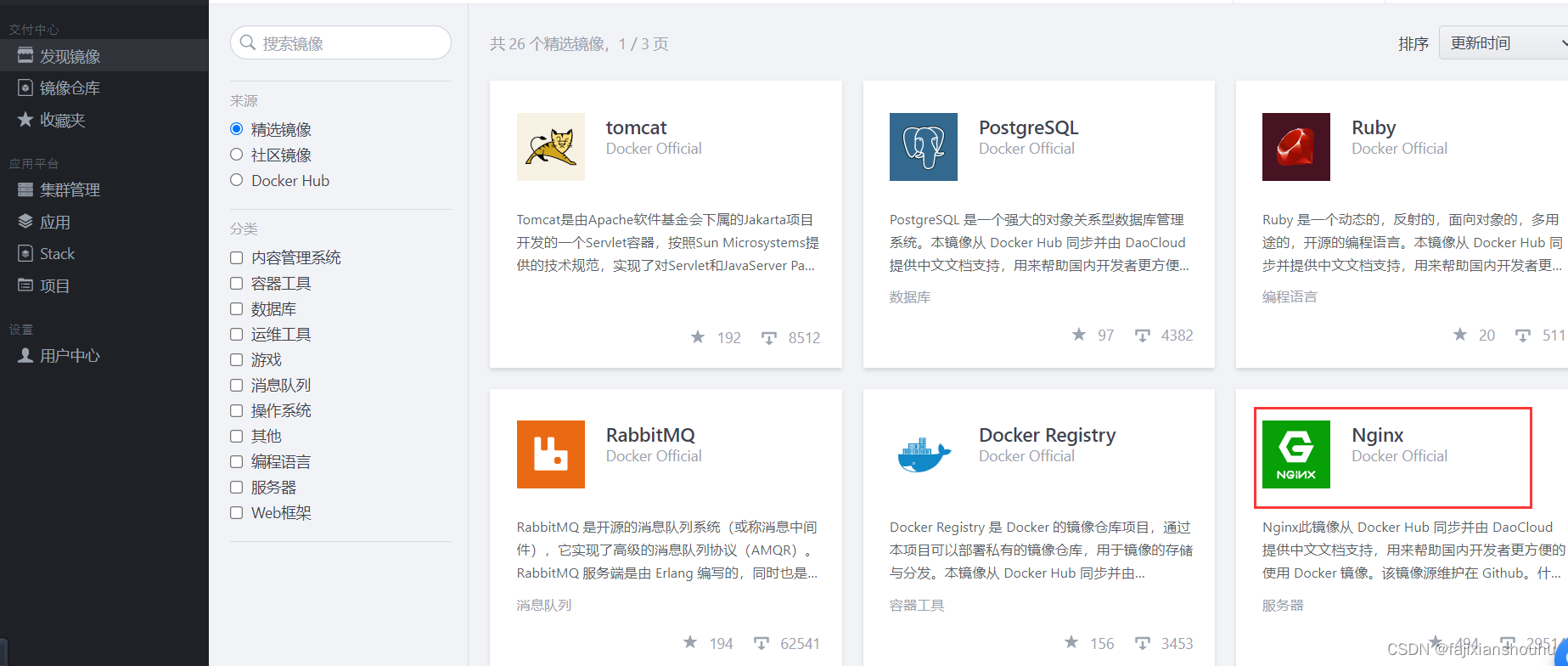Open the RabbitMQ orange logo

[551, 454]
